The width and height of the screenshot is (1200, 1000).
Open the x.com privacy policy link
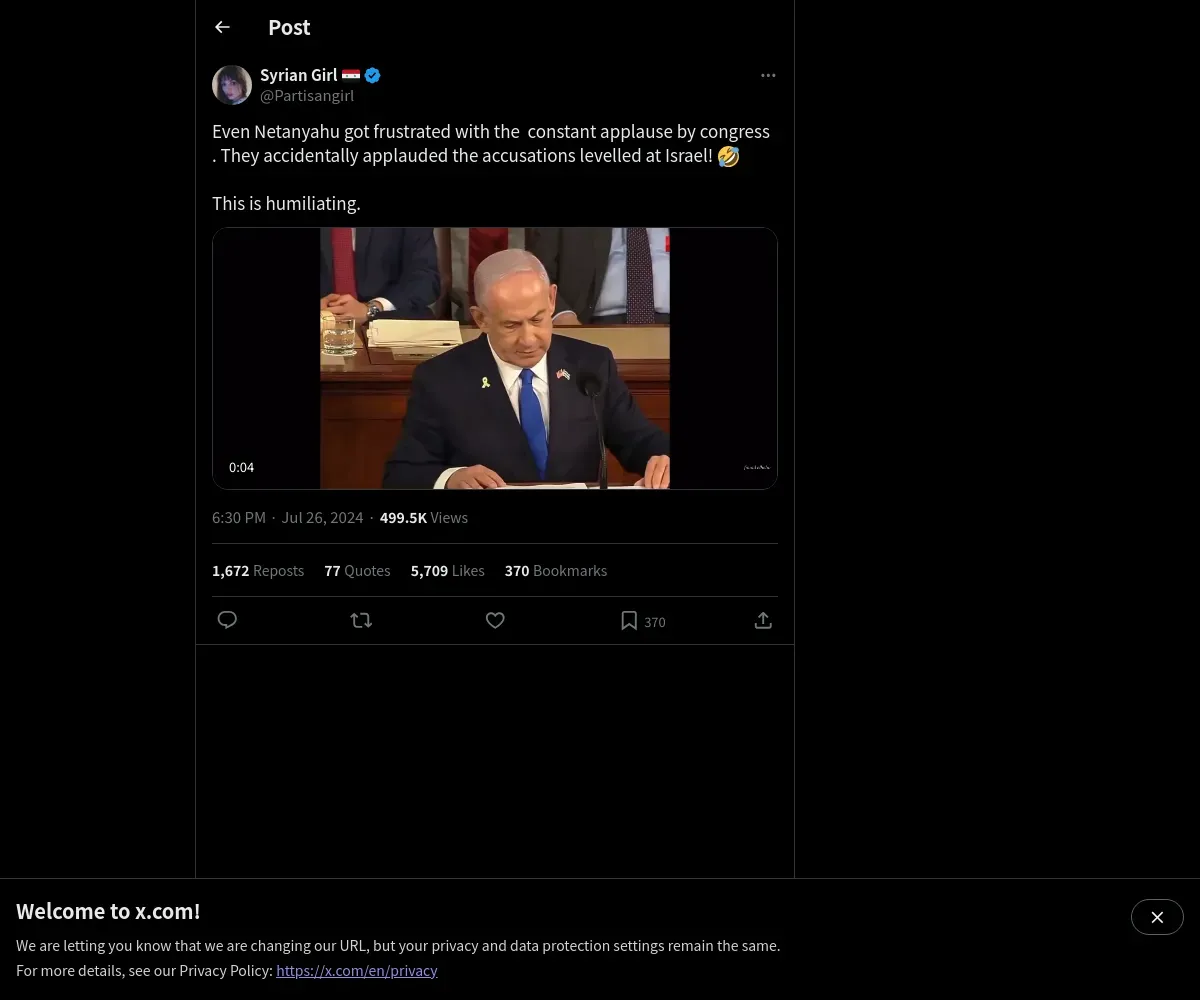click(357, 971)
